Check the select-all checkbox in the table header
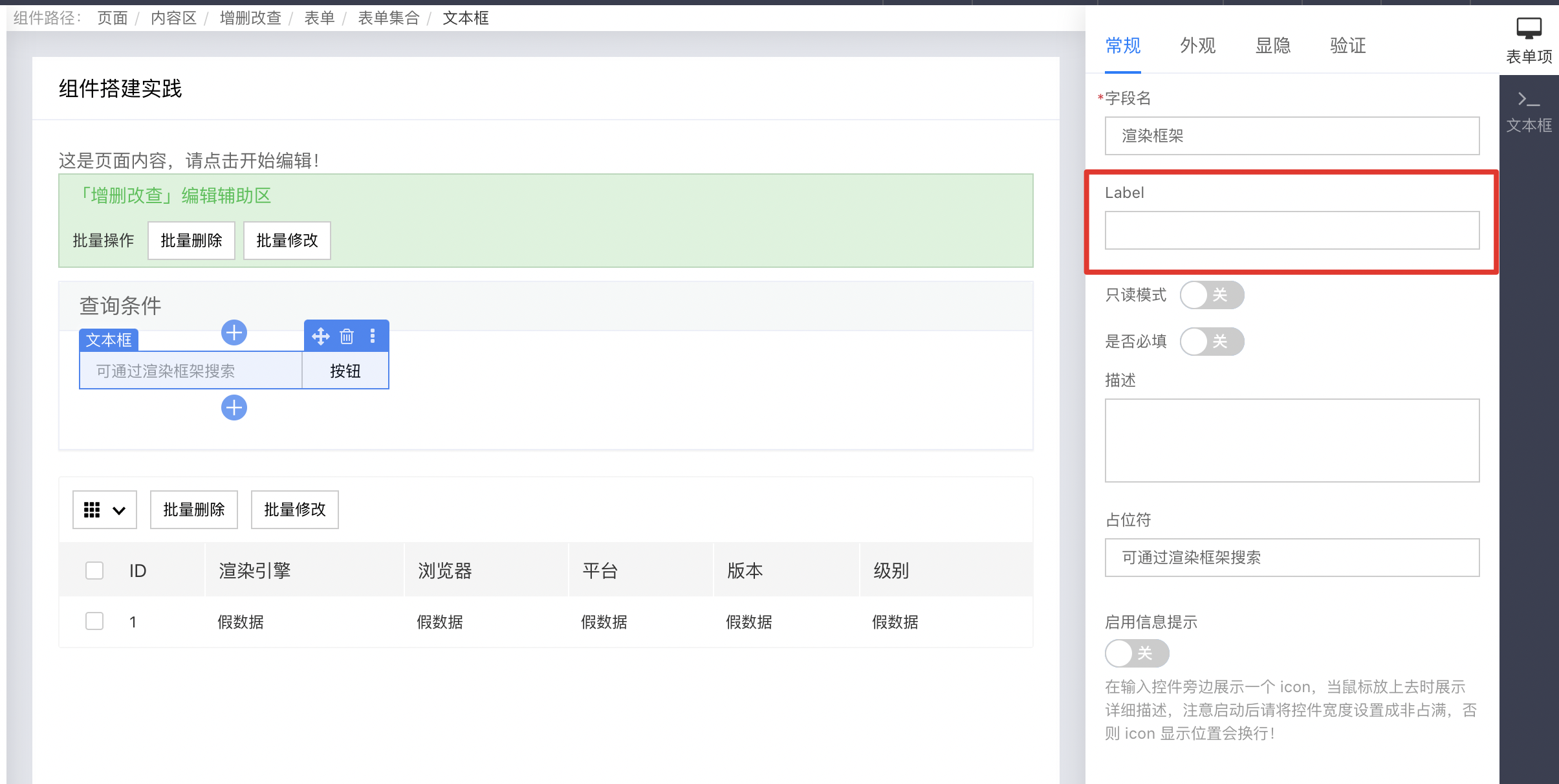 [x=94, y=571]
